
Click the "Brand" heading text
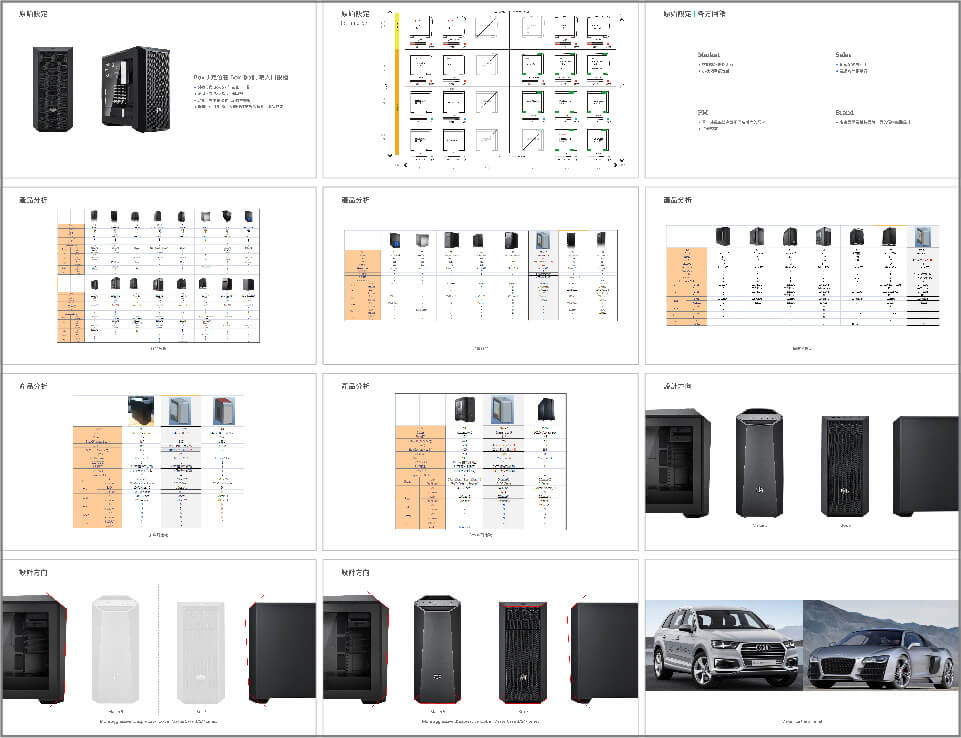click(846, 113)
